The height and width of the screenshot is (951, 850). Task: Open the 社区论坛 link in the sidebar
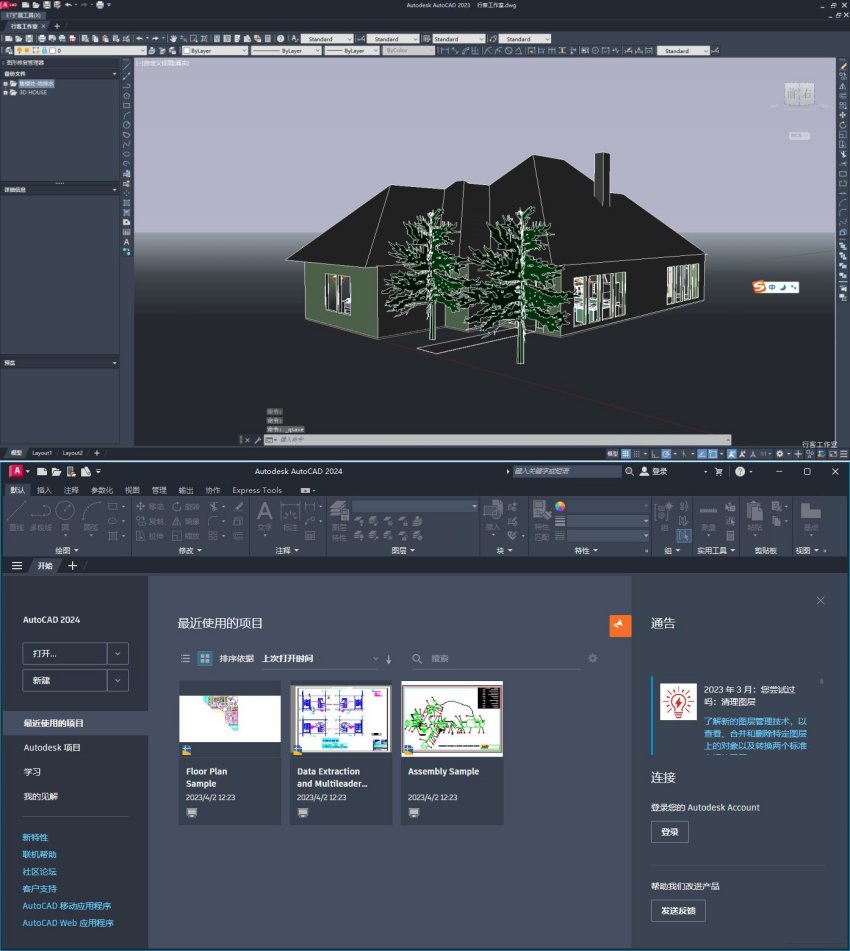click(x=39, y=872)
